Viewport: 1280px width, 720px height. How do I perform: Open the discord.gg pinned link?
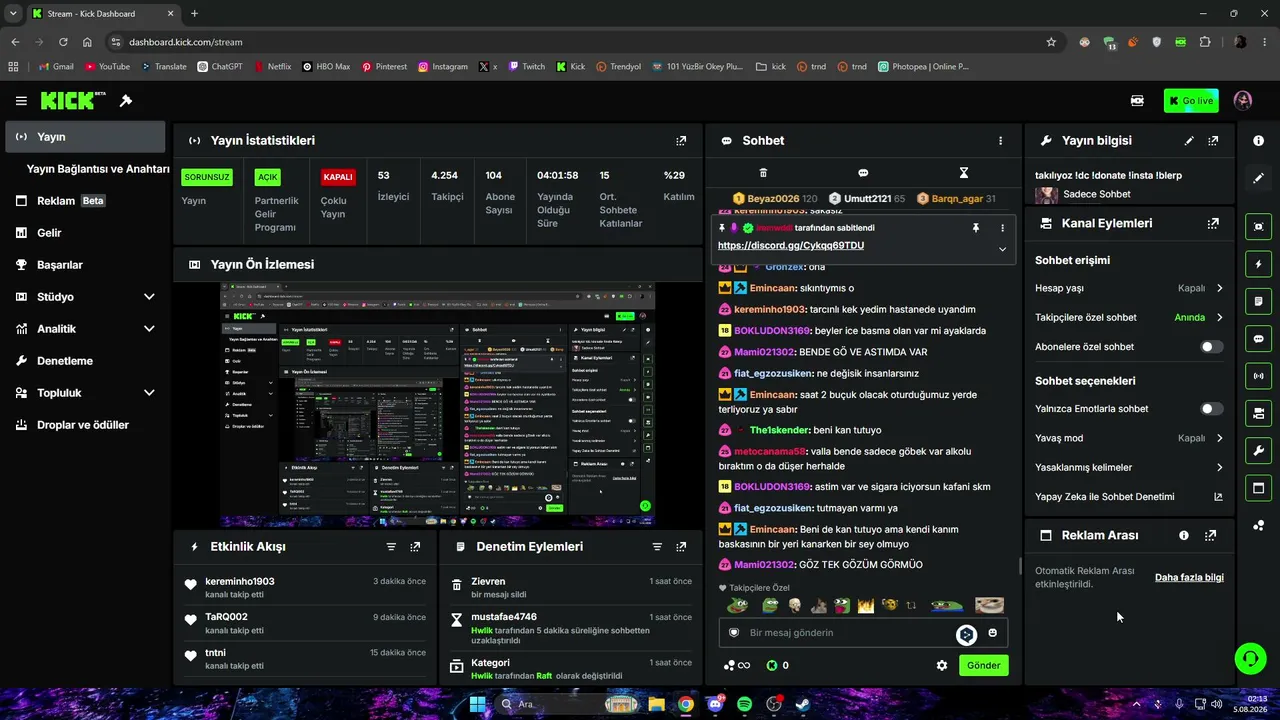tap(791, 246)
